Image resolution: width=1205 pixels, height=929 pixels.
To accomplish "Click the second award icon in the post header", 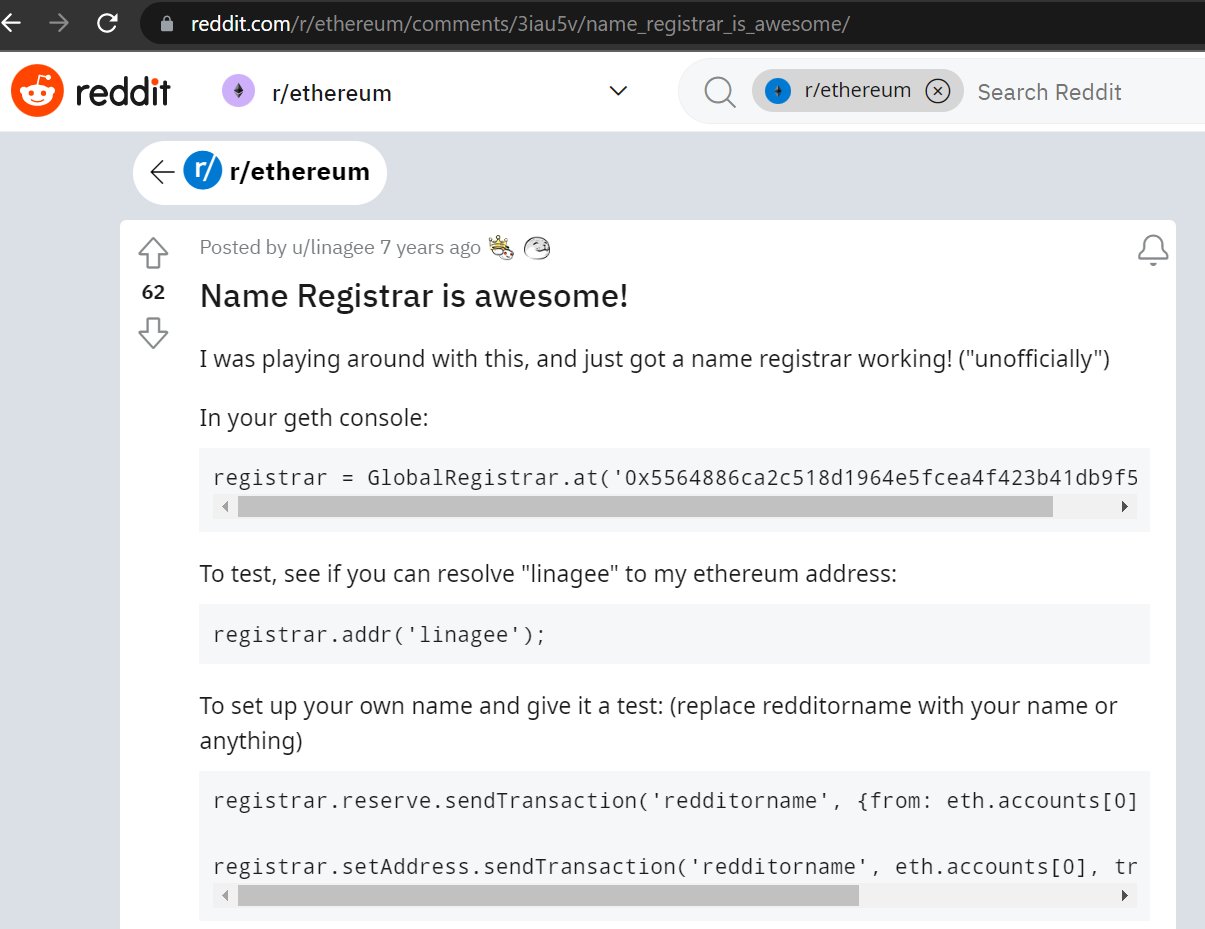I will (x=537, y=247).
